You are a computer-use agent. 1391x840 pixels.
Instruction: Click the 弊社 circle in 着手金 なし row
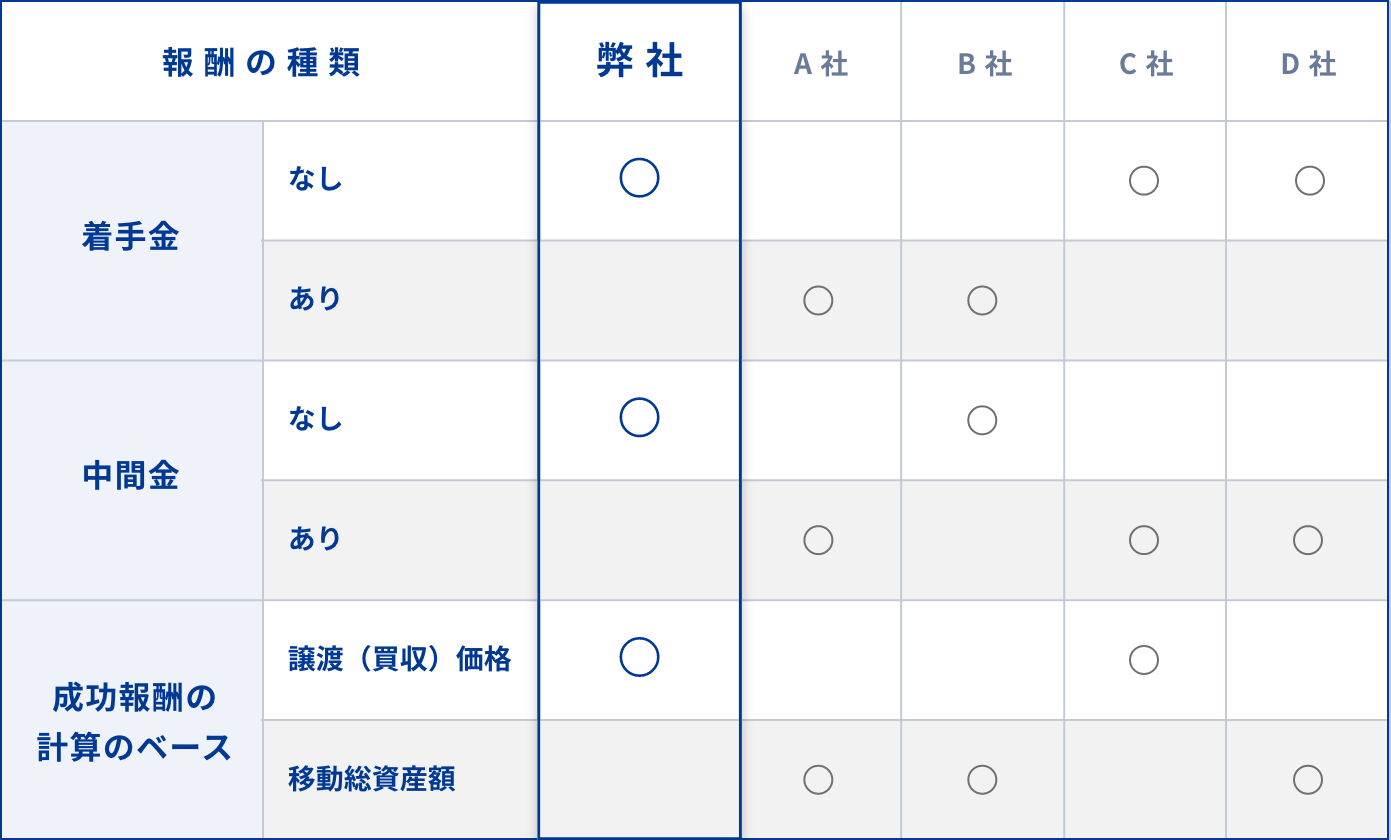639,178
